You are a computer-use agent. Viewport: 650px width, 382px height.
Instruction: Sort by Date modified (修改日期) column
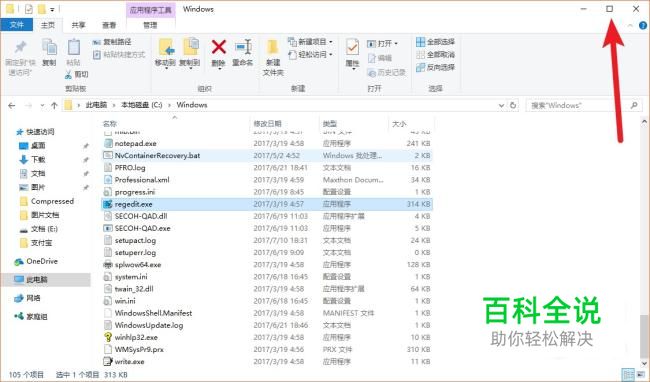pyautogui.click(x=284, y=123)
